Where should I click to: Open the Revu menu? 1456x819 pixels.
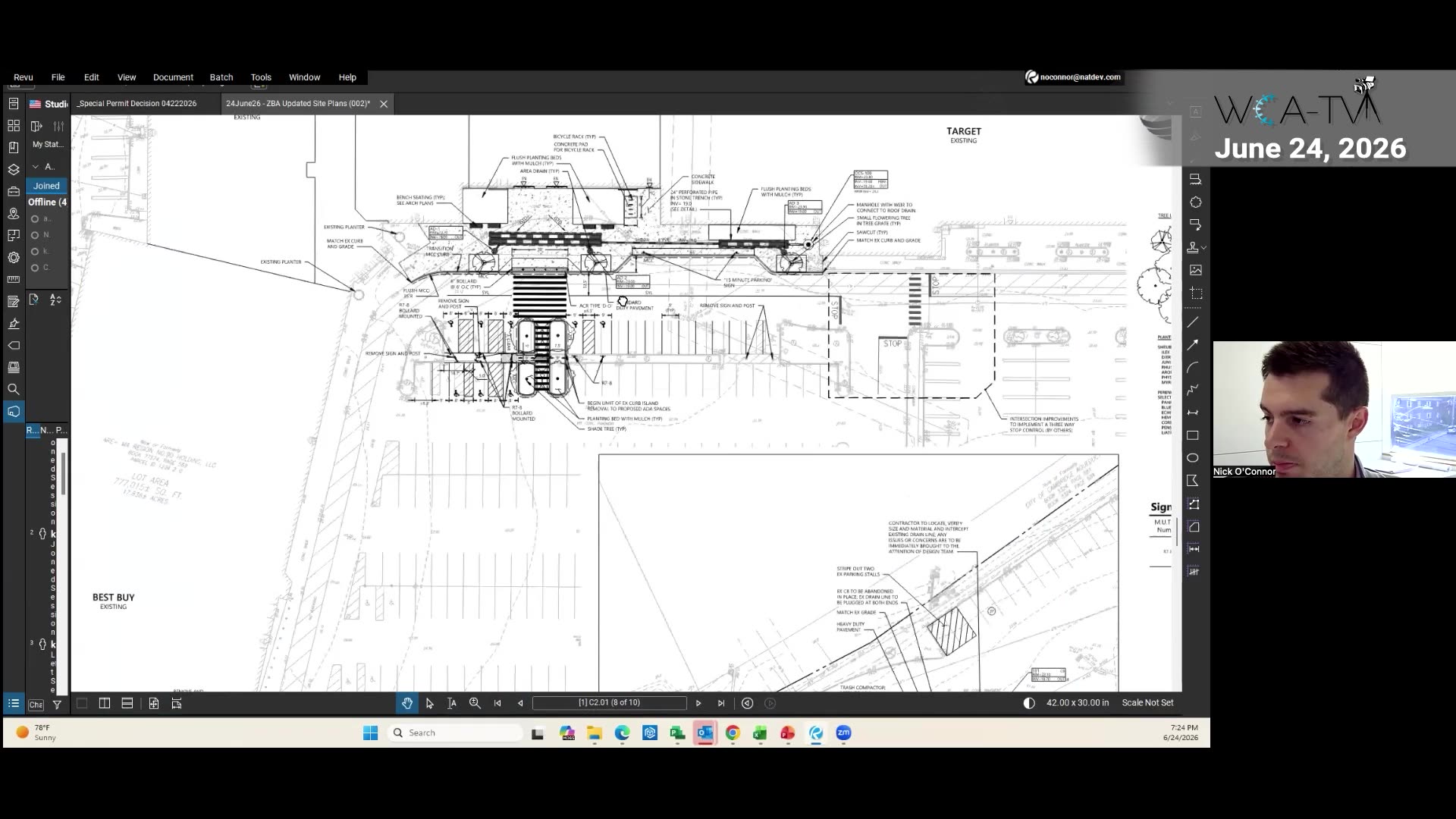point(24,77)
